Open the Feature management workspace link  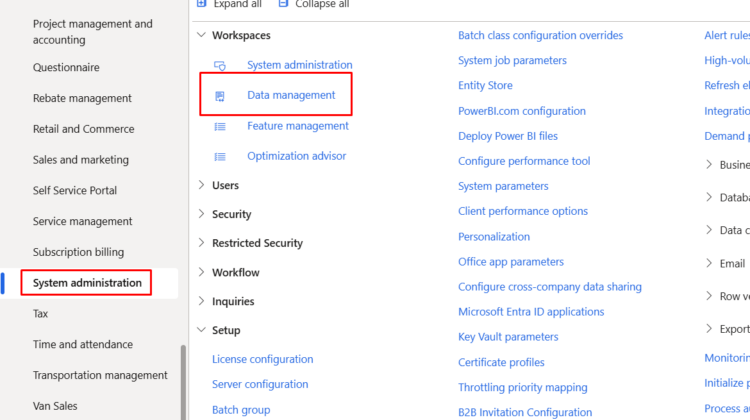(x=298, y=126)
